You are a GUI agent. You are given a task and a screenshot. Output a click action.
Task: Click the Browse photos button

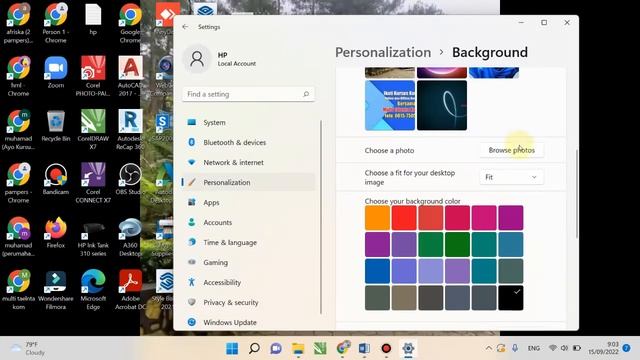[511, 150]
